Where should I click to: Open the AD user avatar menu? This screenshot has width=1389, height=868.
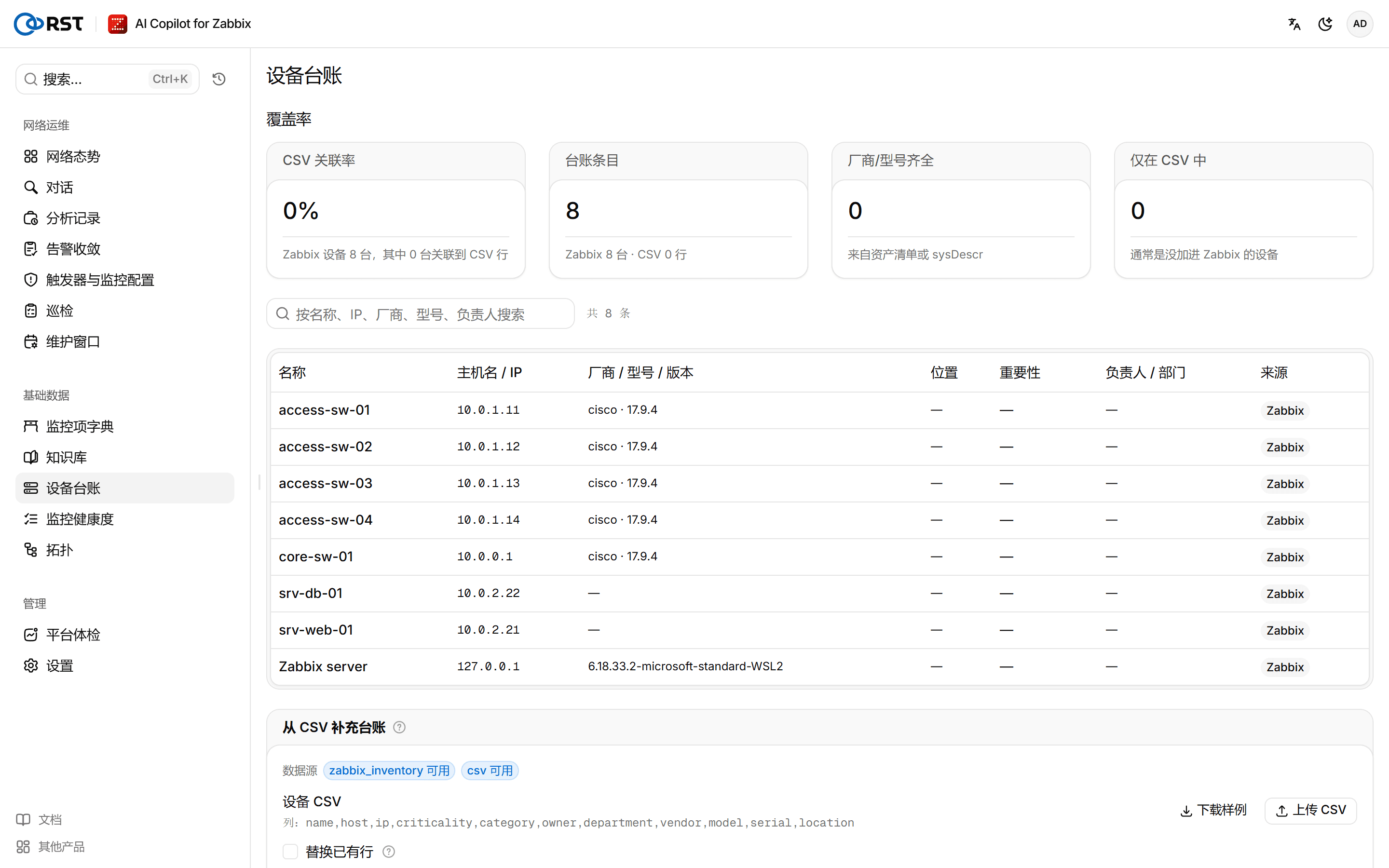click(1359, 24)
